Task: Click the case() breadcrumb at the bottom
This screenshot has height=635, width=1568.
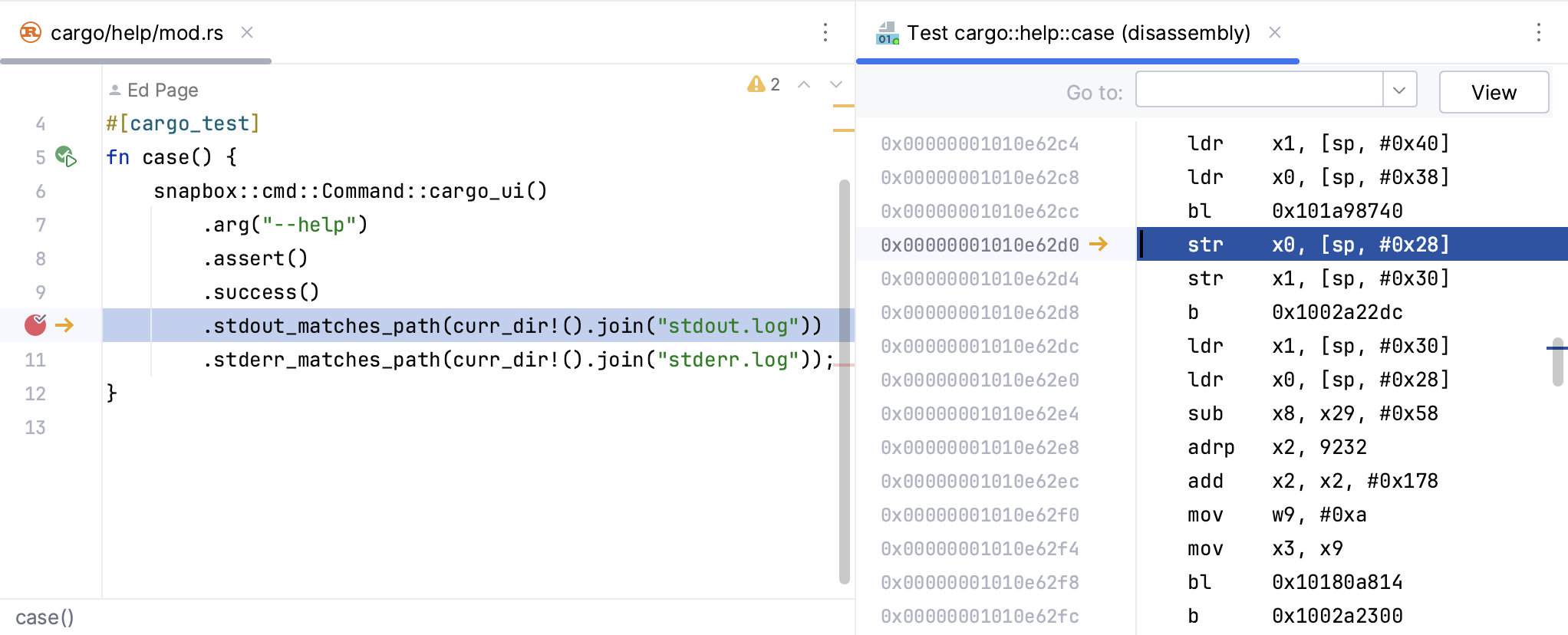Action: (44, 617)
